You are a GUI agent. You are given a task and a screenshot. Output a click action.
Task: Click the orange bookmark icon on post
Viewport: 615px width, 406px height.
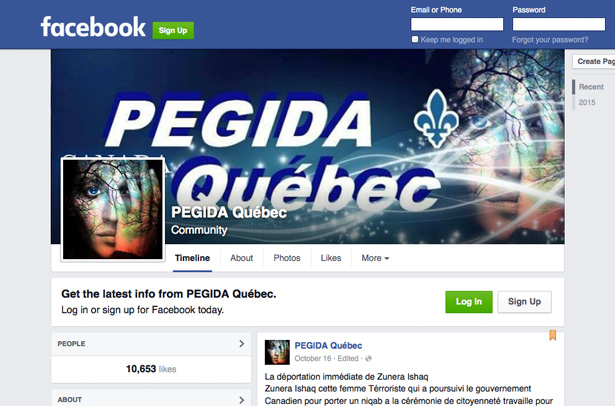tap(553, 335)
